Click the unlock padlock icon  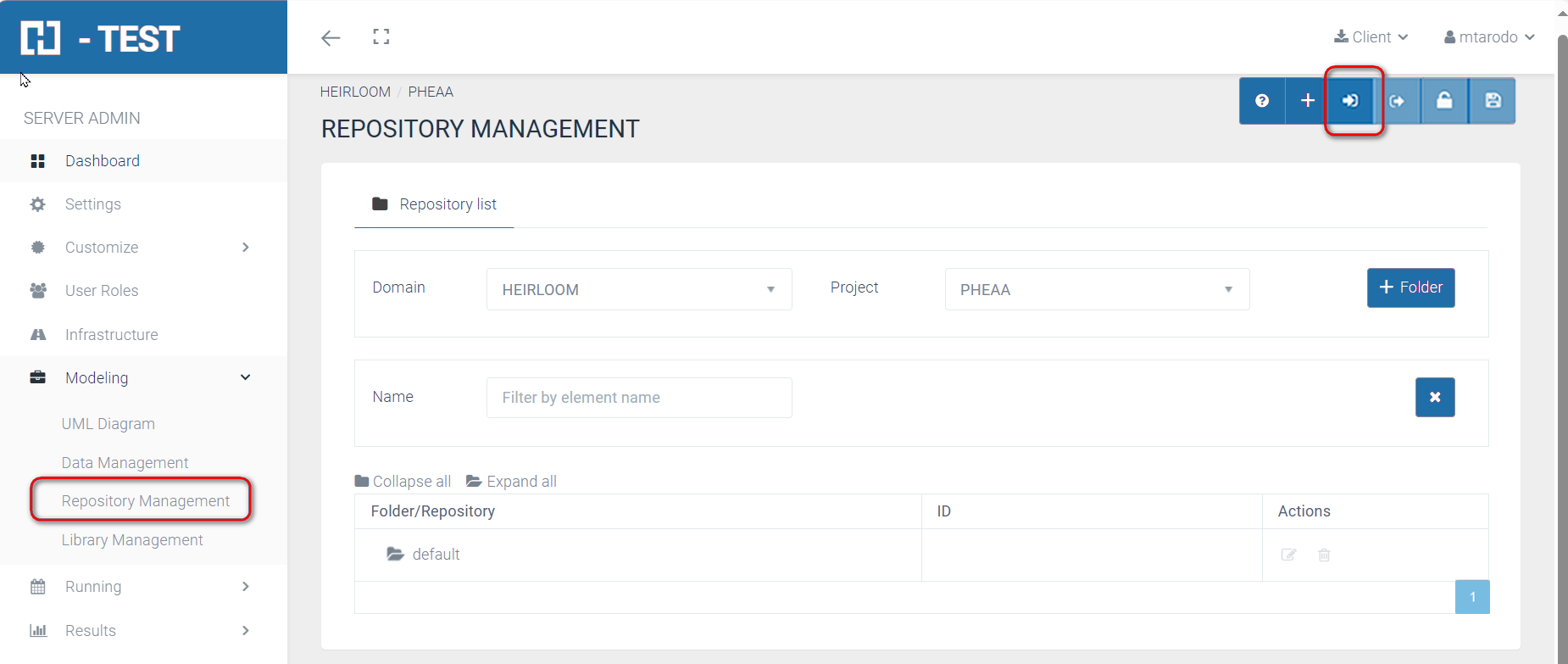tap(1444, 101)
